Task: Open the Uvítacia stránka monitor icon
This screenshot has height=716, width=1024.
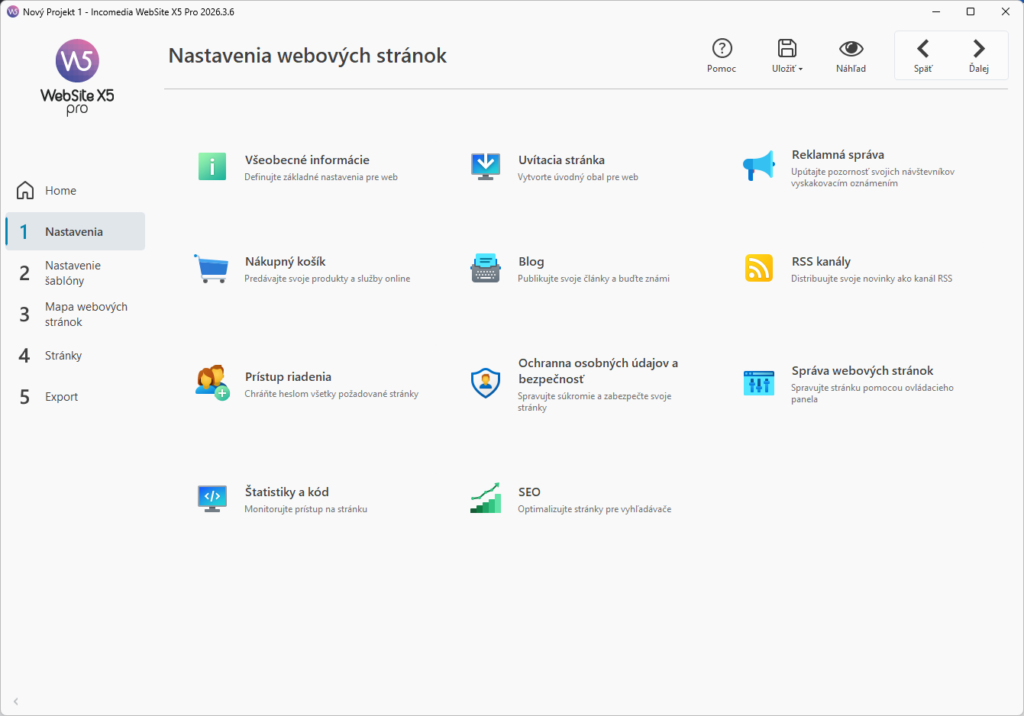Action: (485, 167)
